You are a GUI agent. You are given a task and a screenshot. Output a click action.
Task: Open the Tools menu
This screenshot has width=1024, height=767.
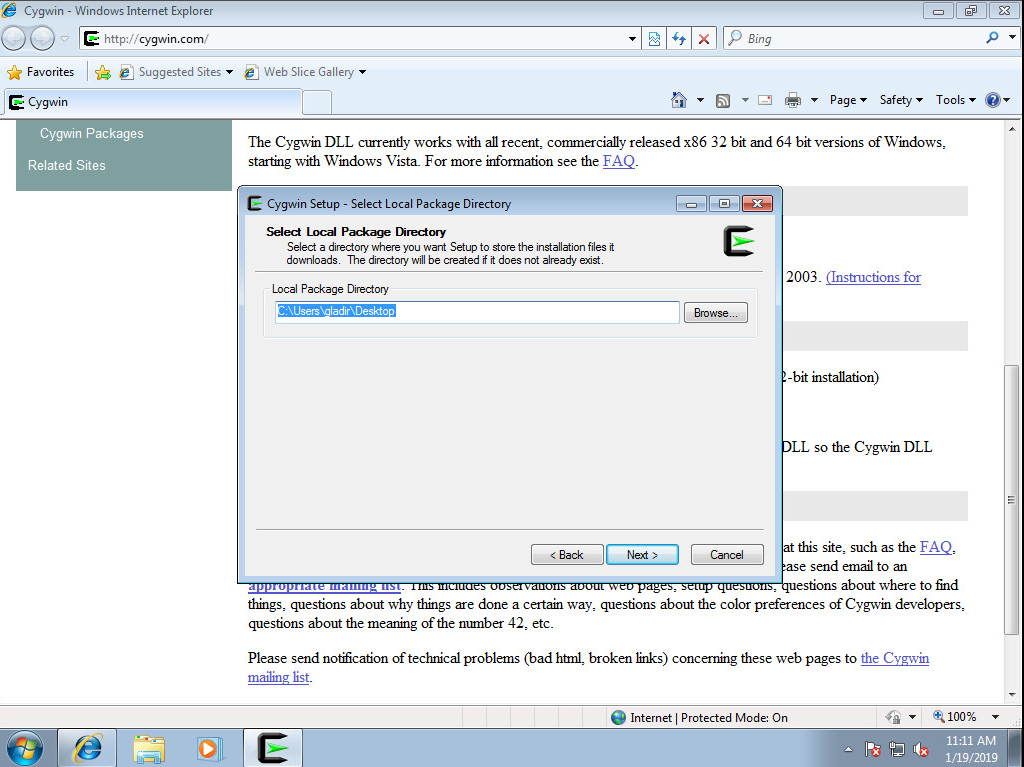point(955,100)
